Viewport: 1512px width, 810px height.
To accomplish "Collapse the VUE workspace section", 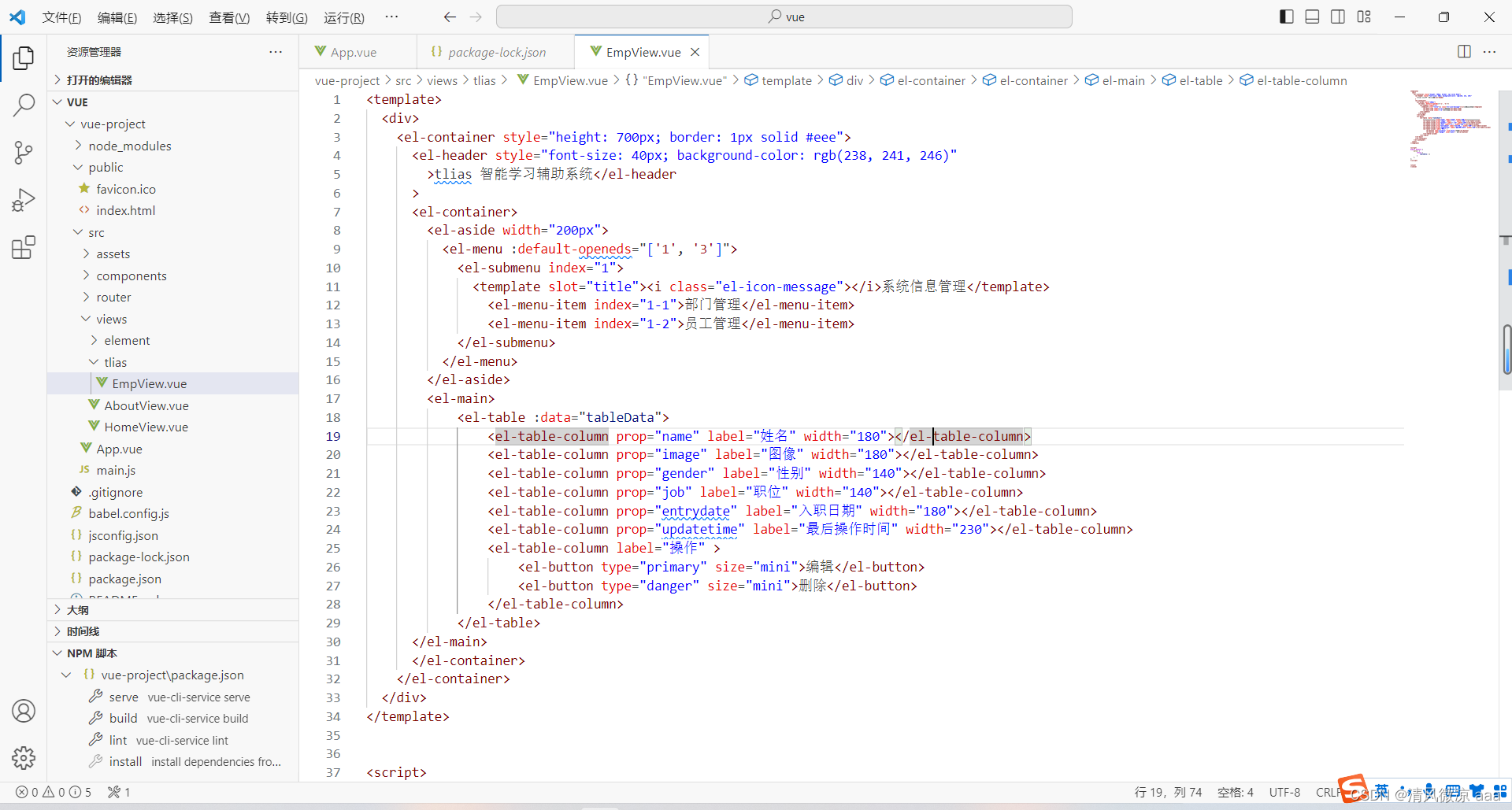I will 173,102.
